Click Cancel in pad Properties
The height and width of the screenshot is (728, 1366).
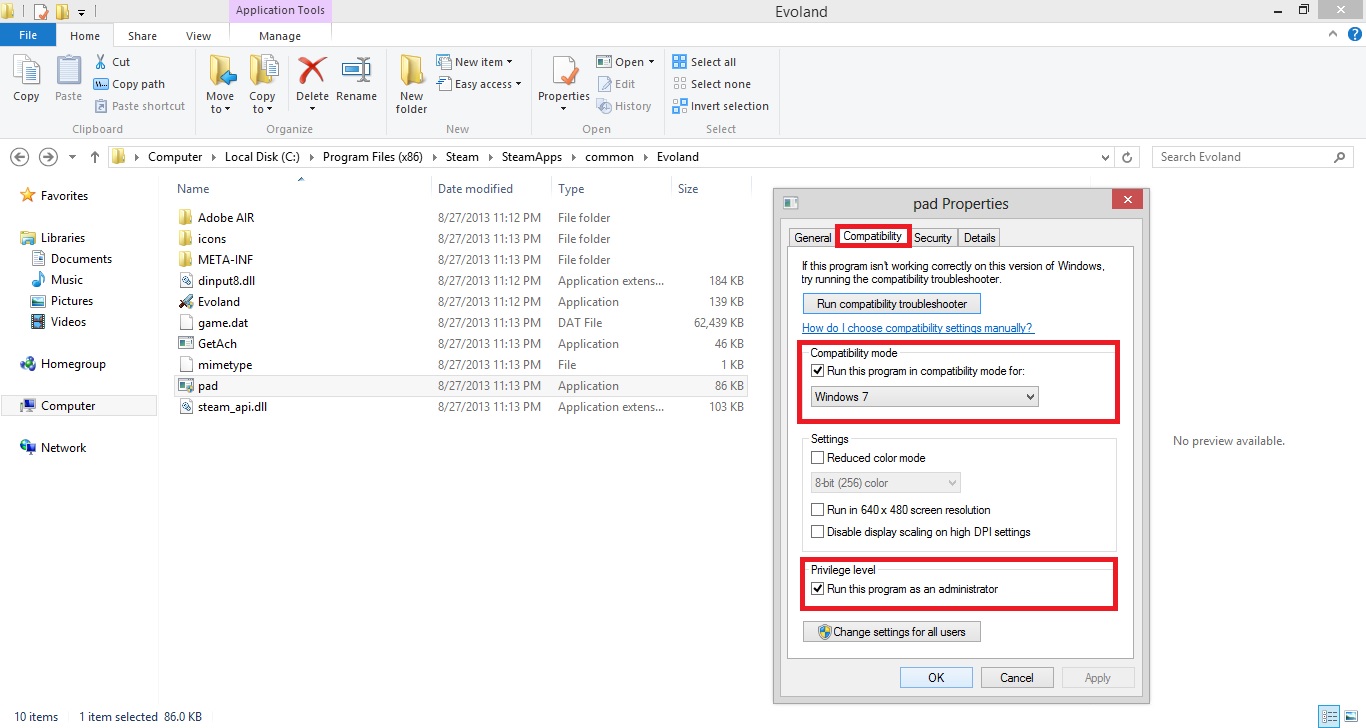tap(1017, 677)
